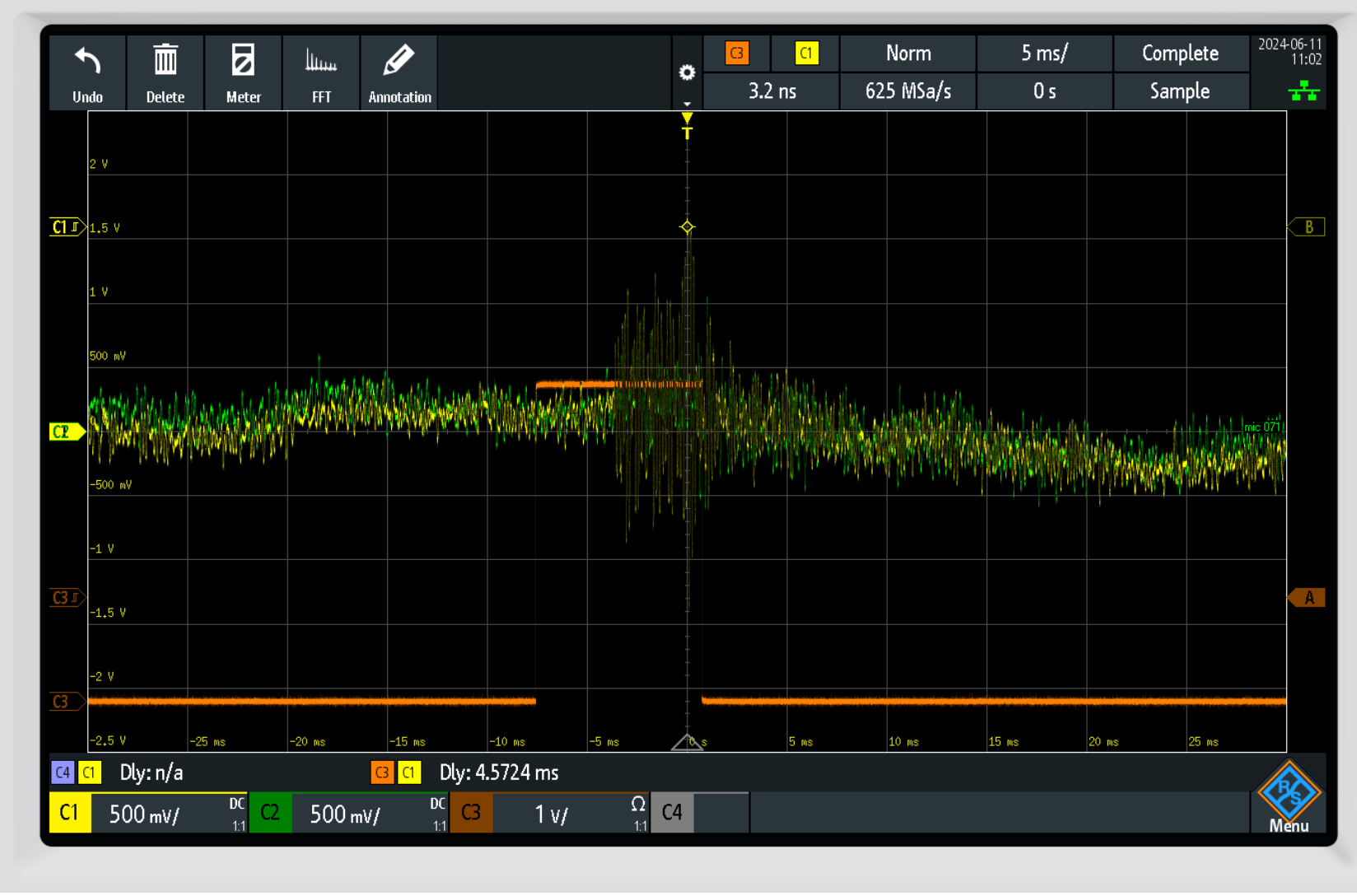Viewport: 1357px width, 896px height.
Task: Click the green network status icon
Action: [1303, 91]
